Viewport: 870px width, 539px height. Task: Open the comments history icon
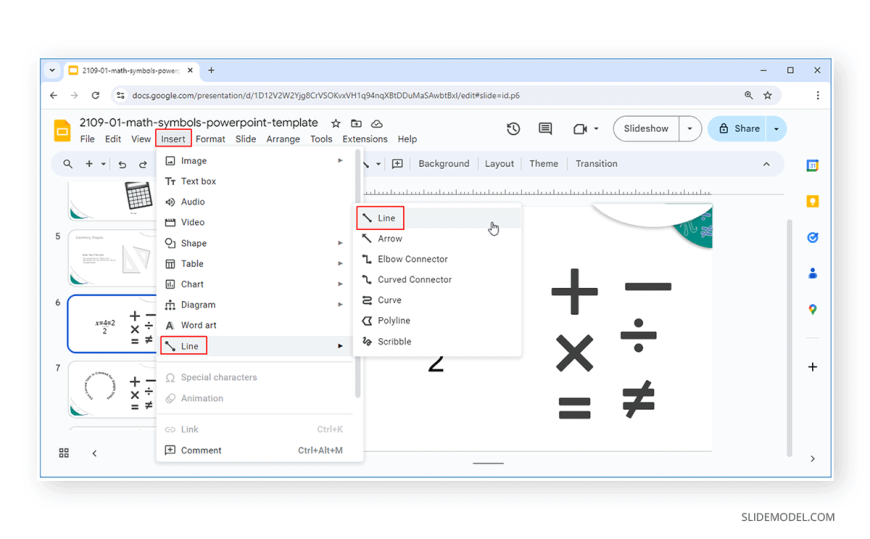coord(545,129)
